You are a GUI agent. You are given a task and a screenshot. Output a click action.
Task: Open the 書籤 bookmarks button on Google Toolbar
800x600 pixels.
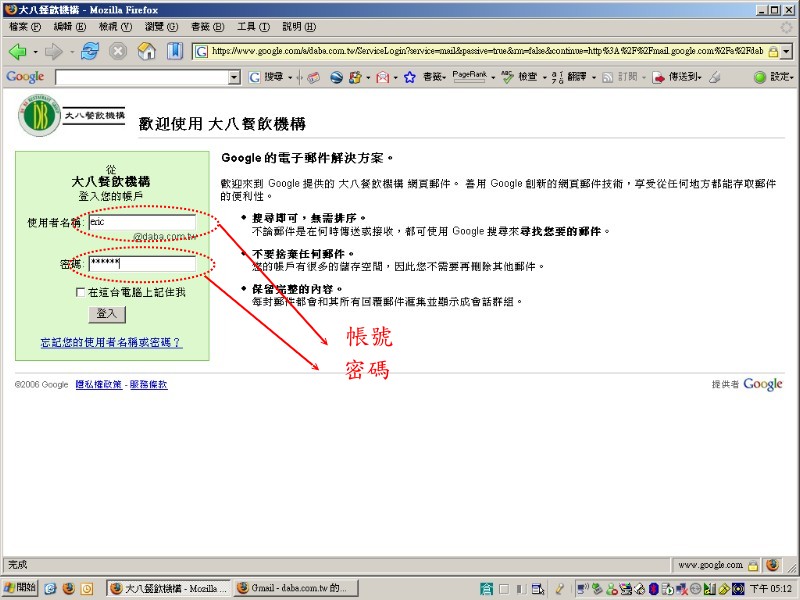[434, 77]
